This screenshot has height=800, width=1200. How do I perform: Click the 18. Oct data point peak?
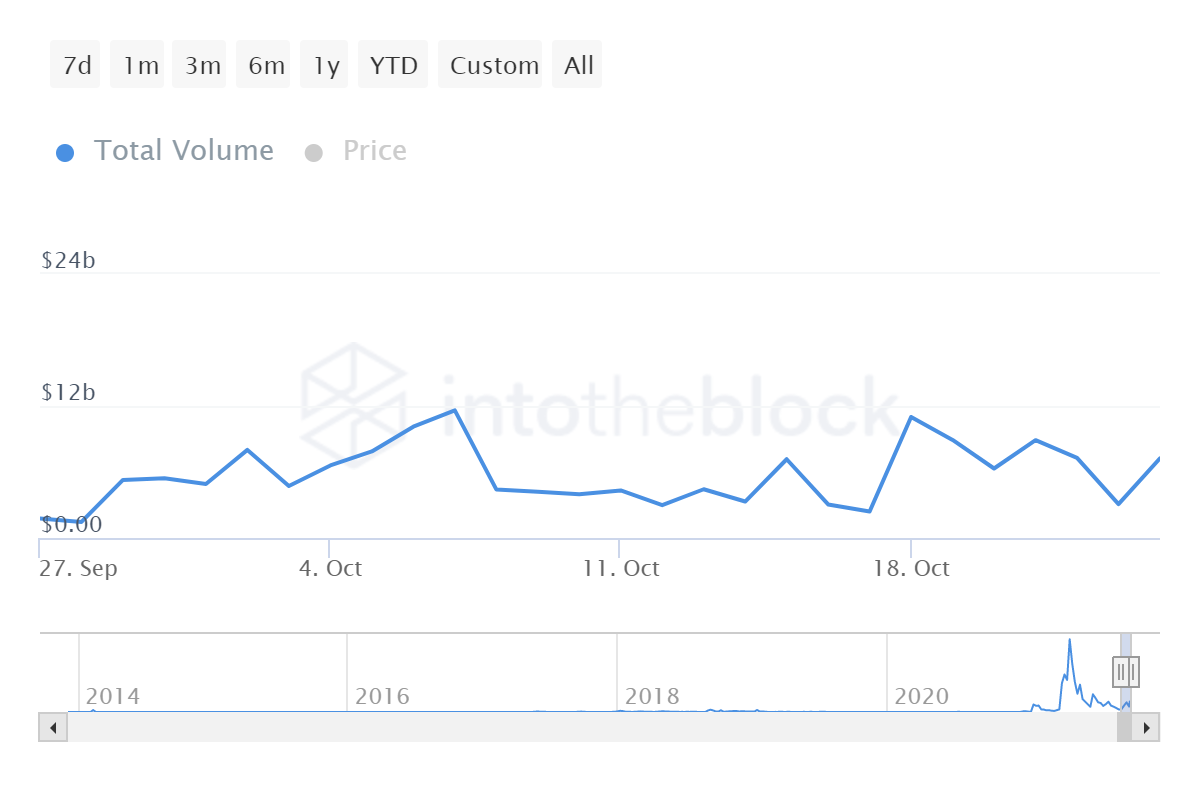click(x=911, y=417)
